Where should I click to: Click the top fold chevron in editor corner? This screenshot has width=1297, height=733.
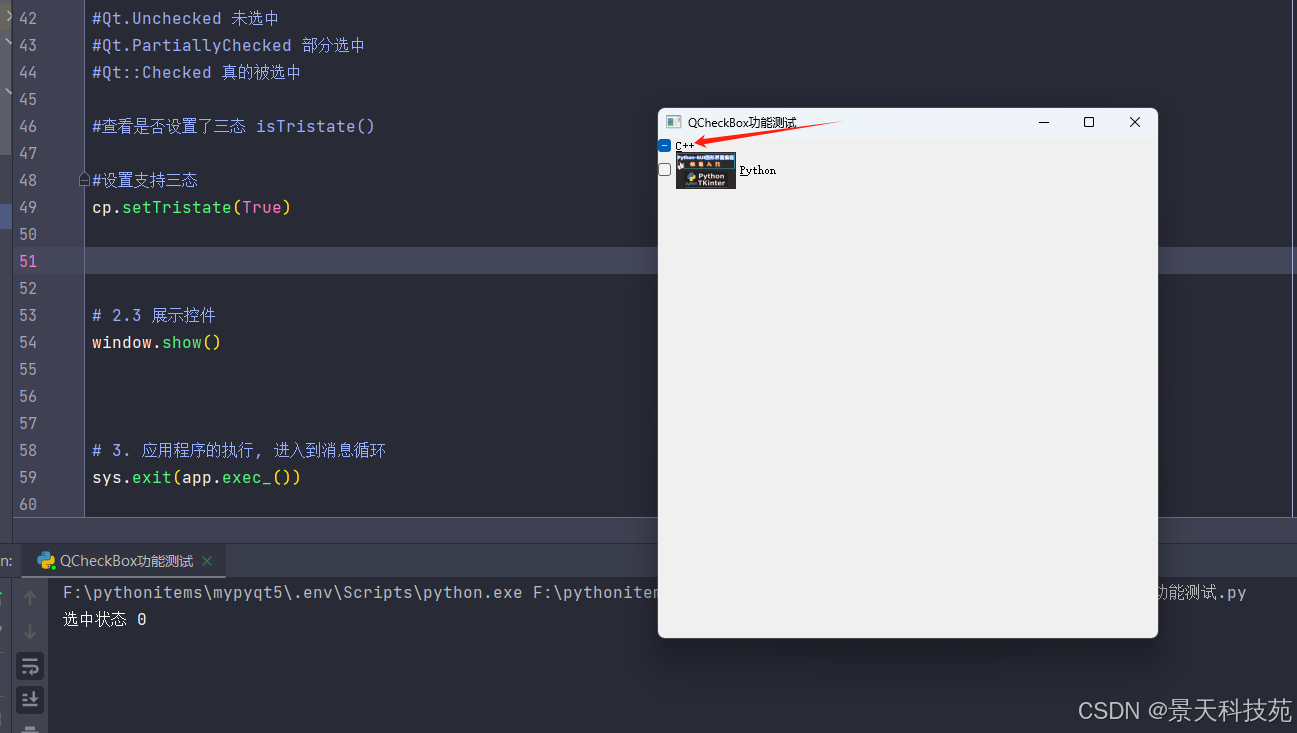[8, 17]
